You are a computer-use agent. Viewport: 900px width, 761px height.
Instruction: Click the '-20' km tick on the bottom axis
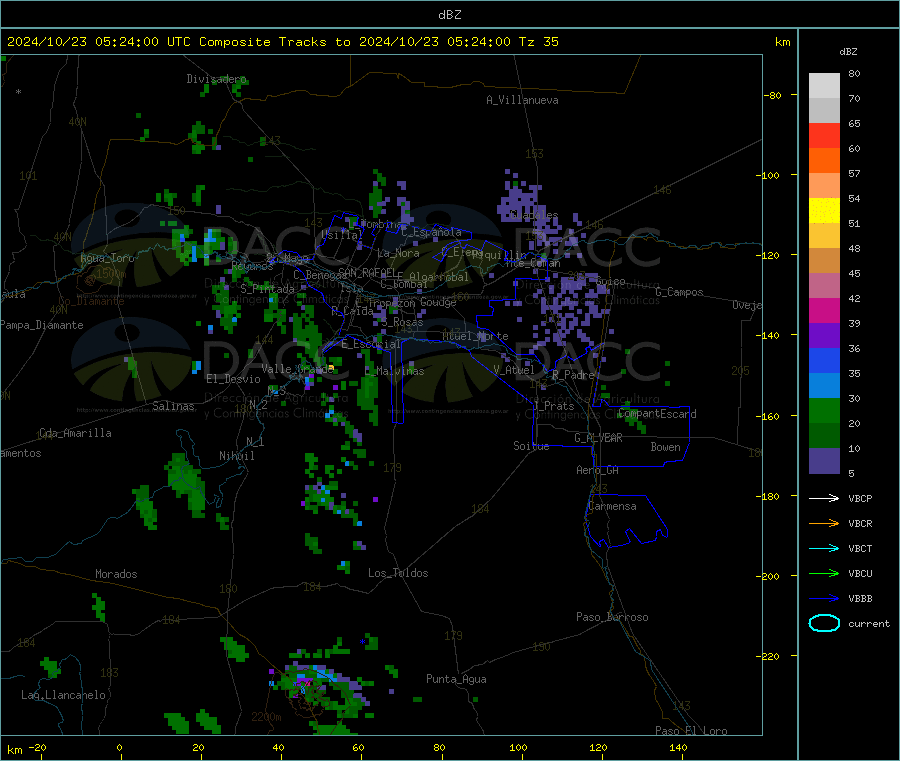click(x=38, y=747)
